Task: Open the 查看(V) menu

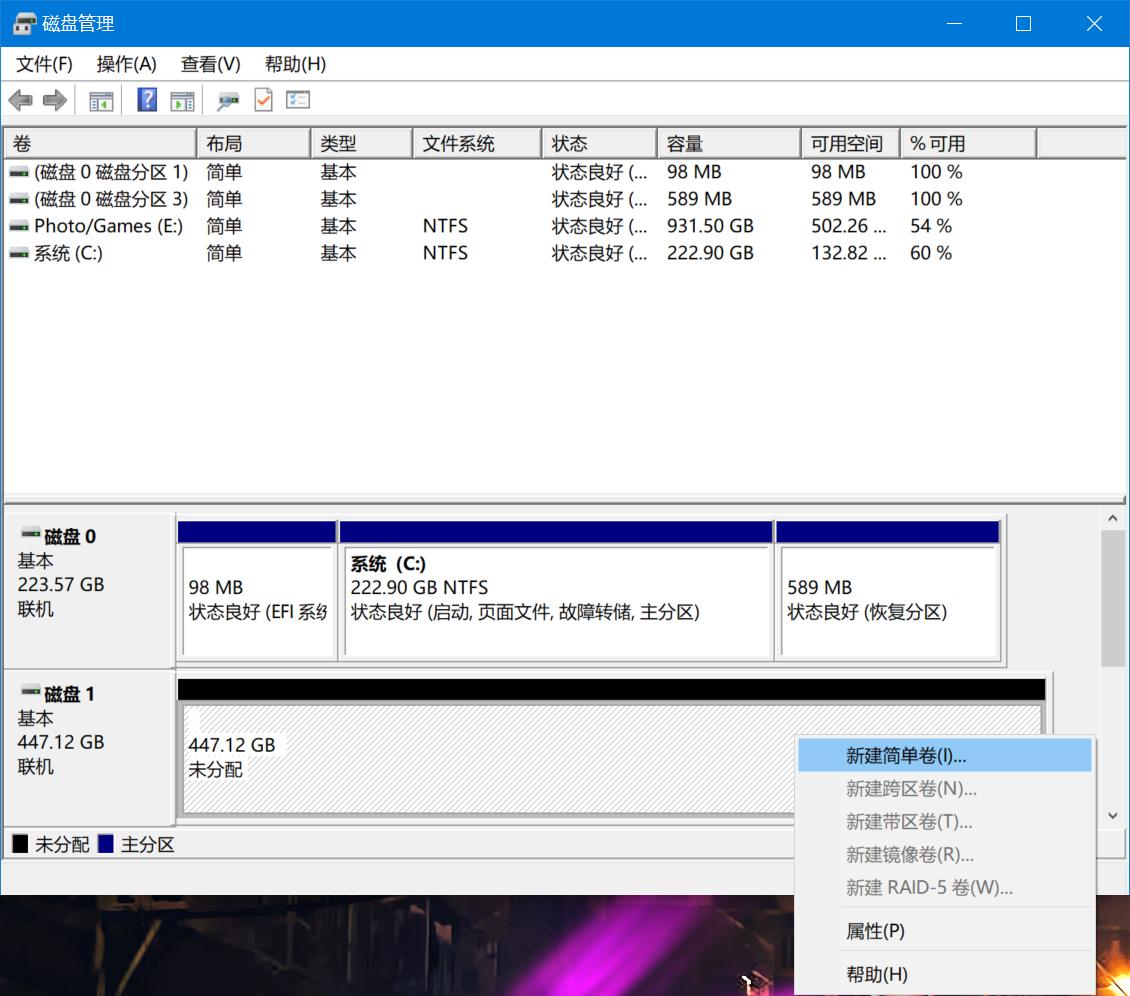Action: click(x=210, y=63)
